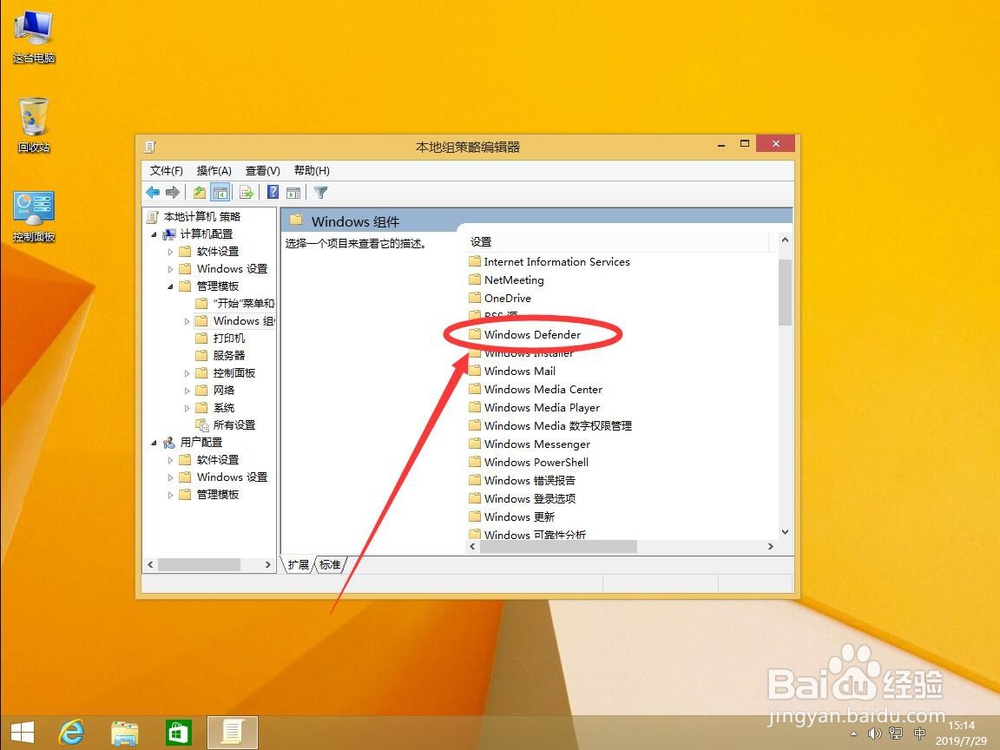This screenshot has height=750, width=1000.
Task: Switch to the 标准 tab
Action: click(x=330, y=564)
